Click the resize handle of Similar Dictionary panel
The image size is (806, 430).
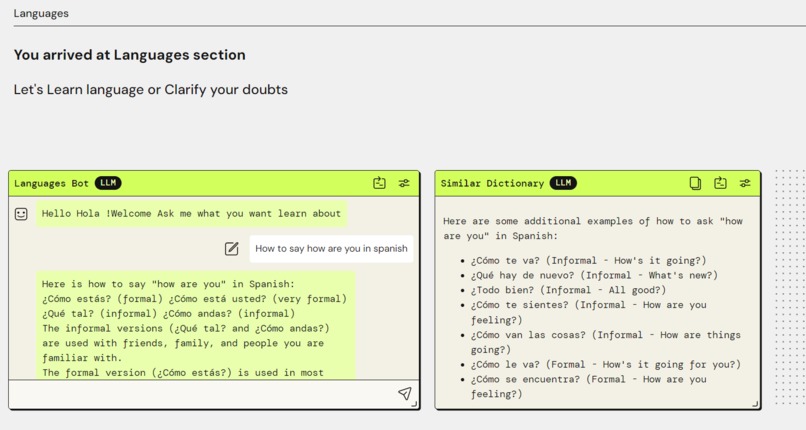coord(755,404)
